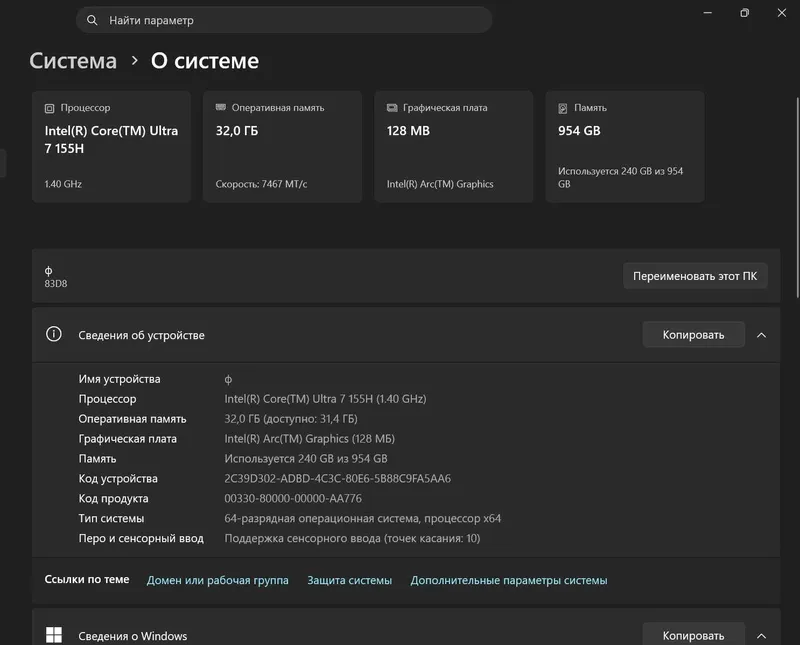This screenshot has width=800, height=645.
Task: Click 'Сведения о Windows' heading
Action: click(133, 636)
